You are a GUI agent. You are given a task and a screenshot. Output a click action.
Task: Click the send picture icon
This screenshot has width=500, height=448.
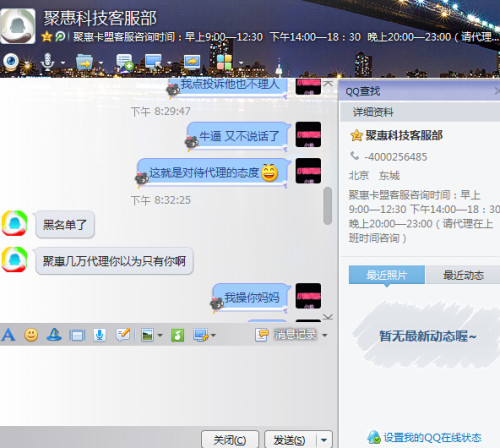click(x=147, y=335)
